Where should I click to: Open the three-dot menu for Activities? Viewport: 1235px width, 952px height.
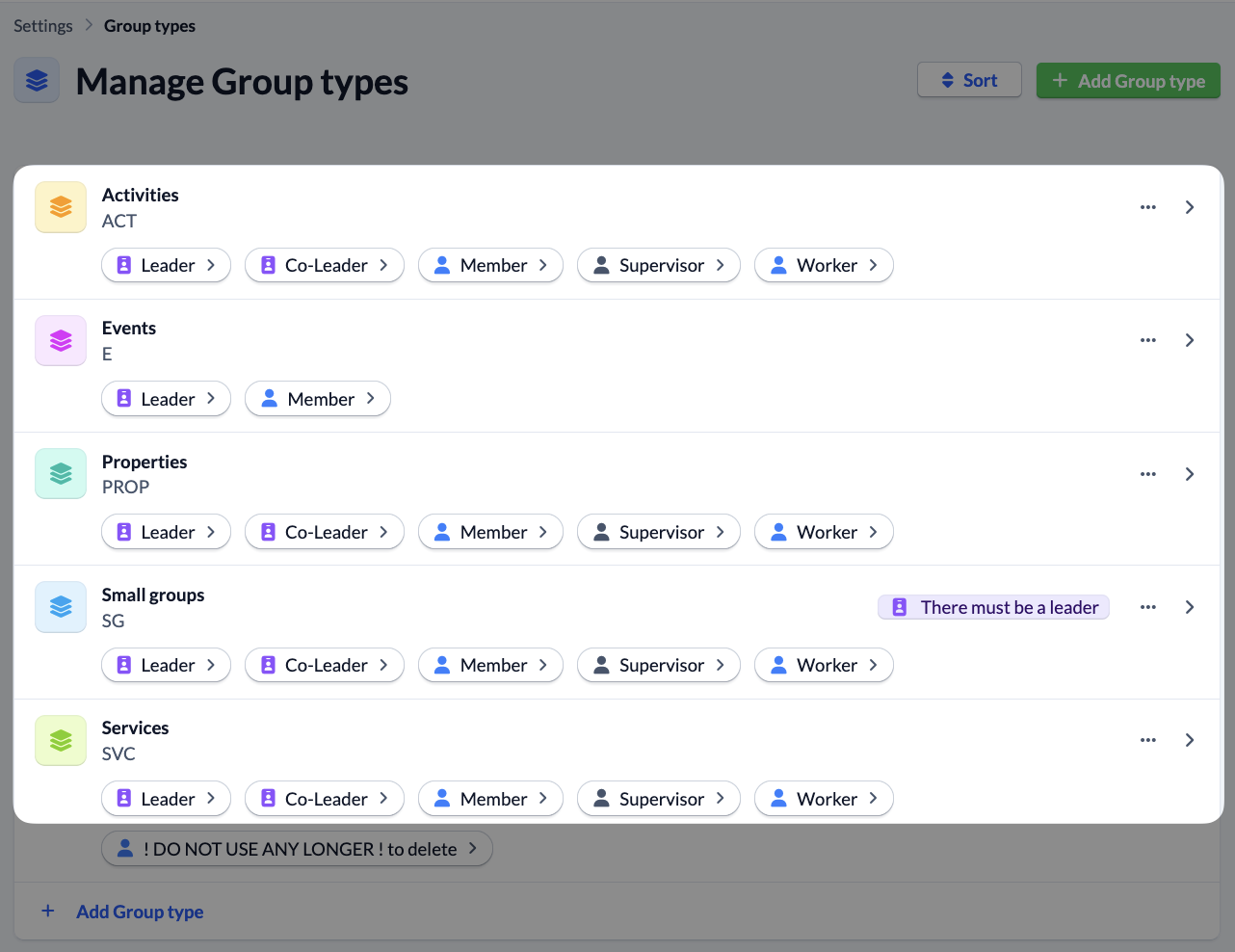[x=1147, y=207]
